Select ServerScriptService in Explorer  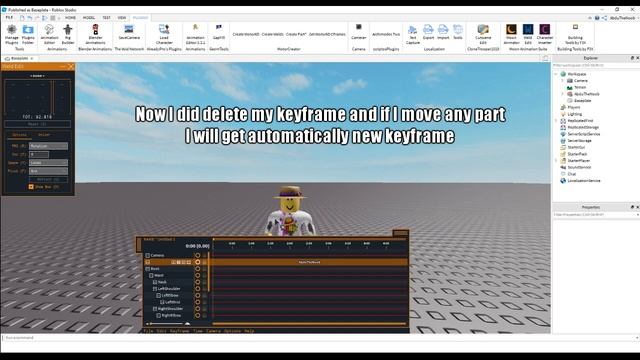(584, 134)
